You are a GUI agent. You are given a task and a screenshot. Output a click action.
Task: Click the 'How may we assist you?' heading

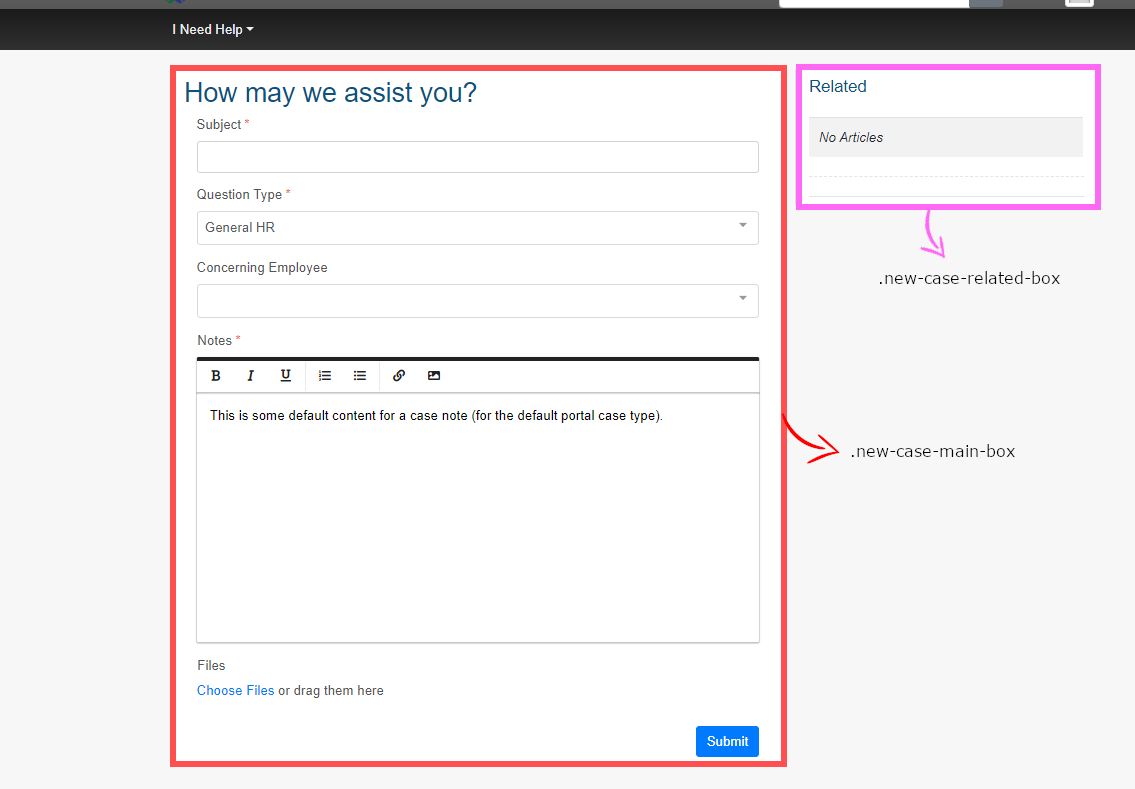click(x=331, y=93)
